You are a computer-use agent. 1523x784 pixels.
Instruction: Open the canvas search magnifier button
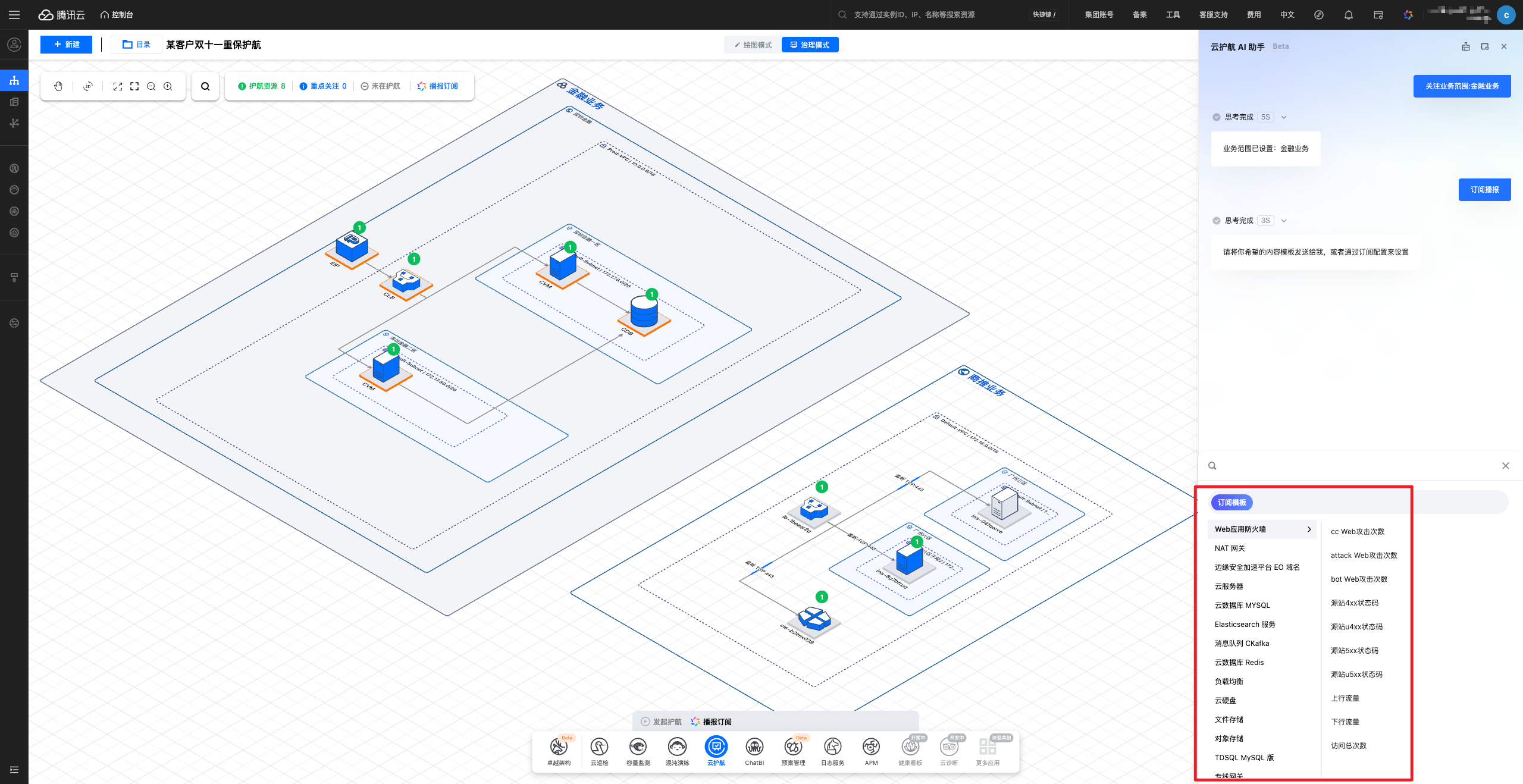click(205, 86)
